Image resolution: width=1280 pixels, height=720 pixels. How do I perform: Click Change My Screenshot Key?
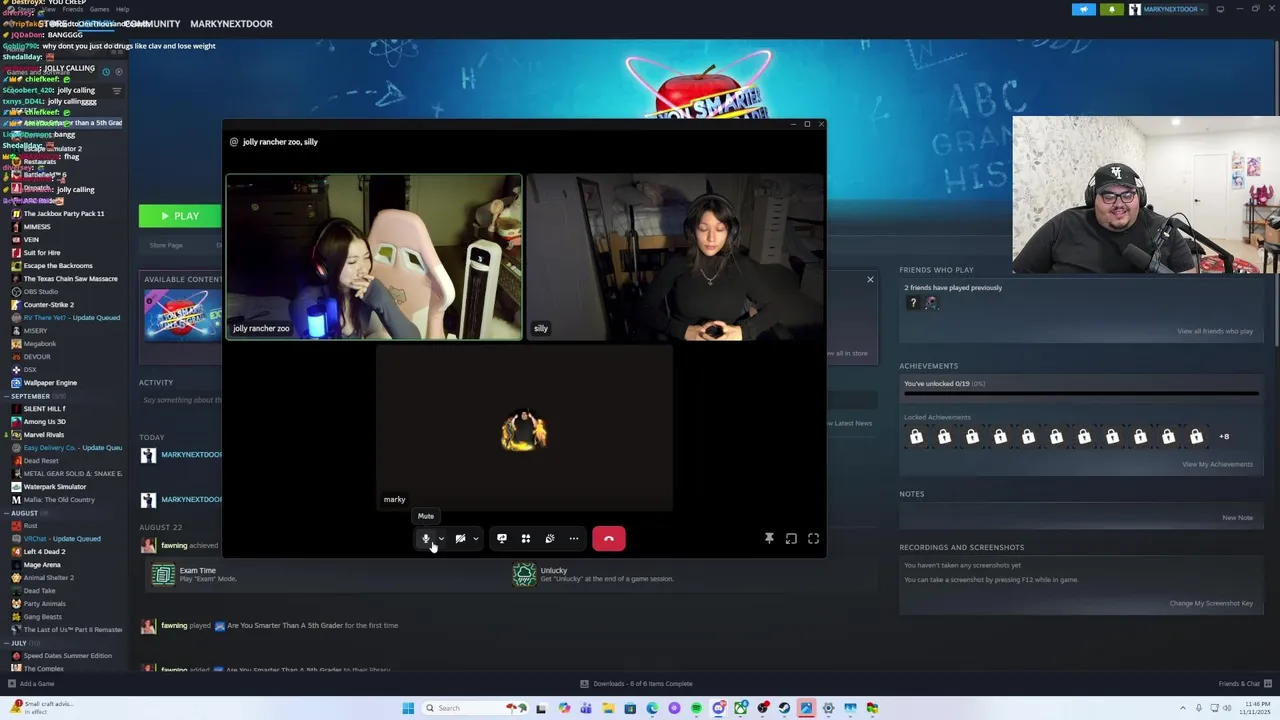pos(1211,603)
